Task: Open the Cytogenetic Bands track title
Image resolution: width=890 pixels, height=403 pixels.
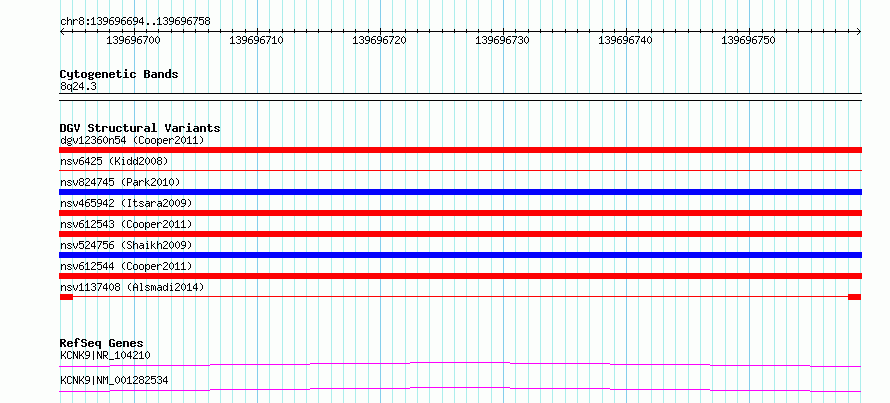Action: (119, 74)
